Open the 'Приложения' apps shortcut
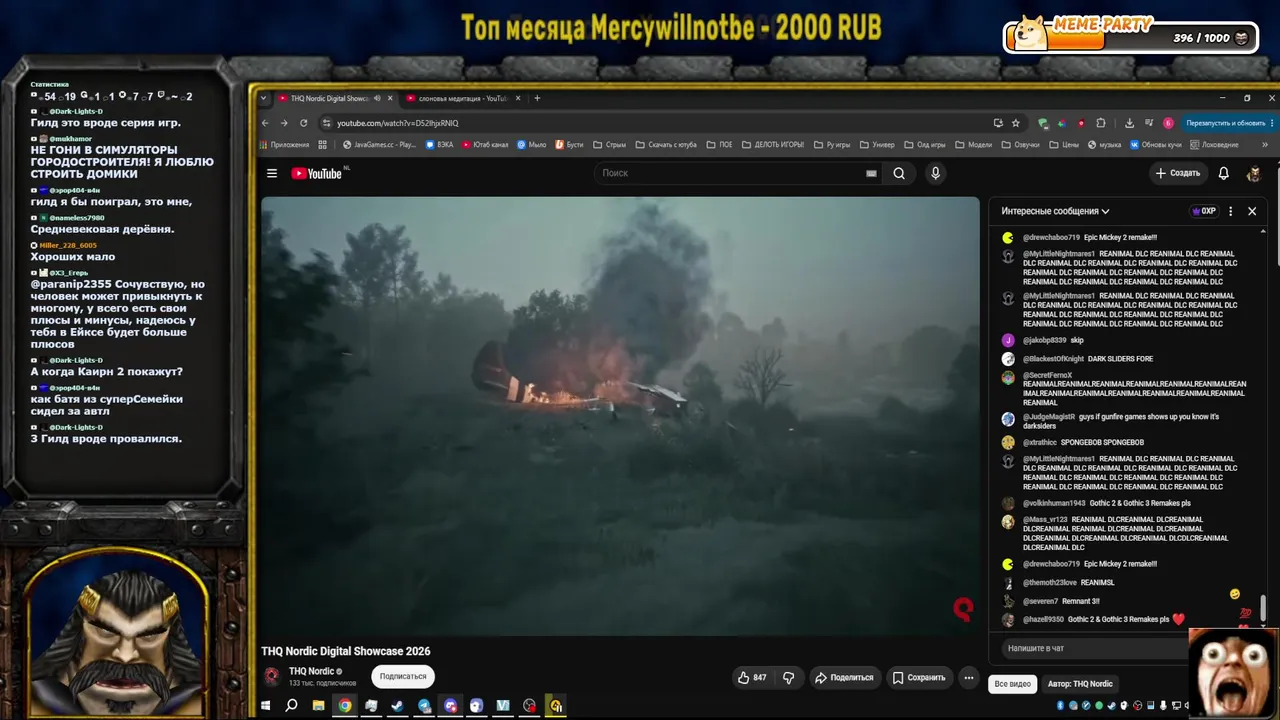 [283, 145]
